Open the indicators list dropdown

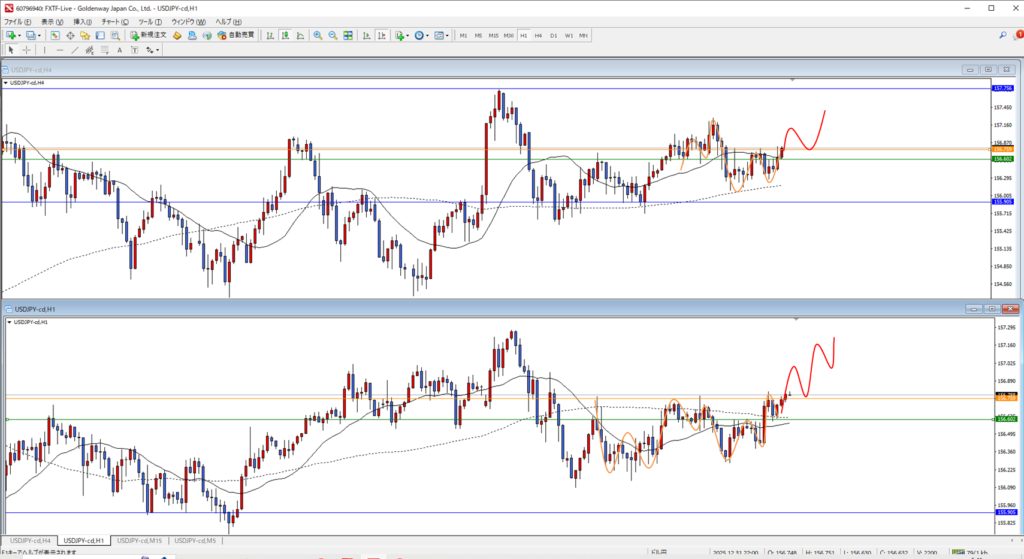(400, 35)
